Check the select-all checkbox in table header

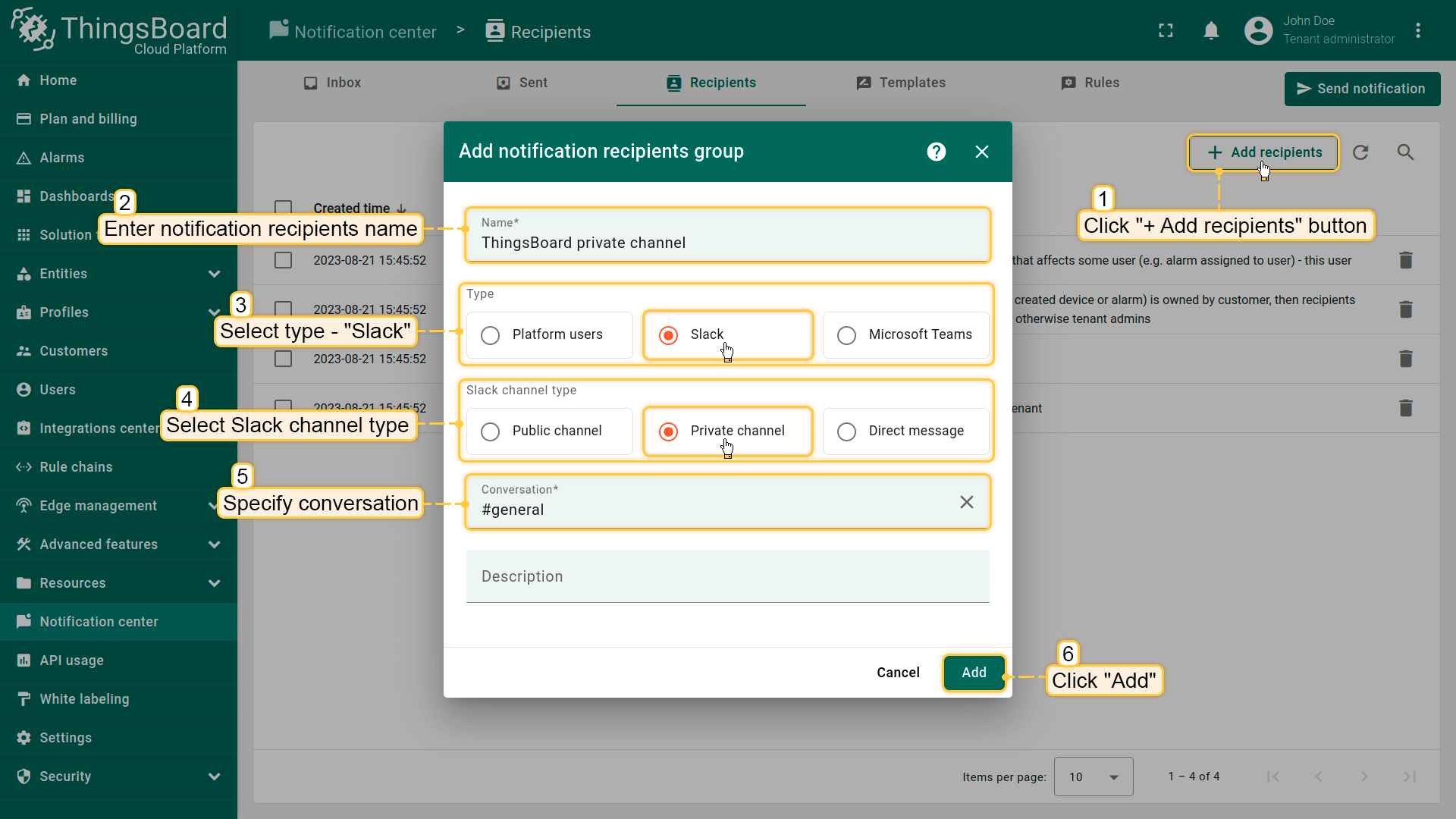284,208
